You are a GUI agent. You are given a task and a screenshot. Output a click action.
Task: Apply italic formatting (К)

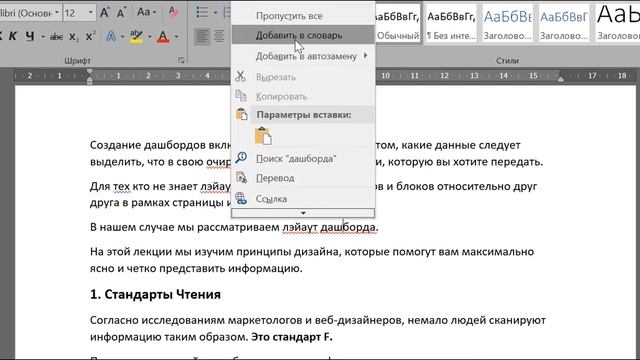pyautogui.click(x=13, y=36)
